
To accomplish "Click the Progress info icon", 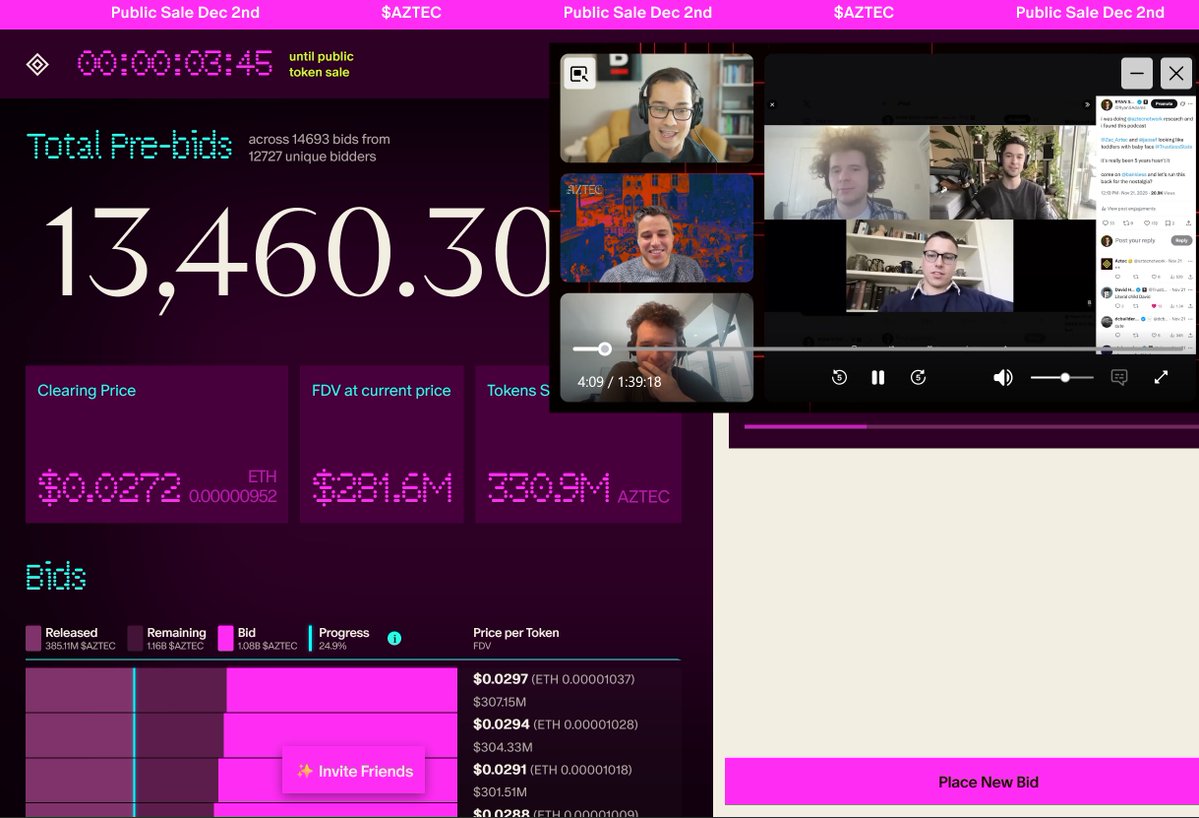I will coord(395,638).
